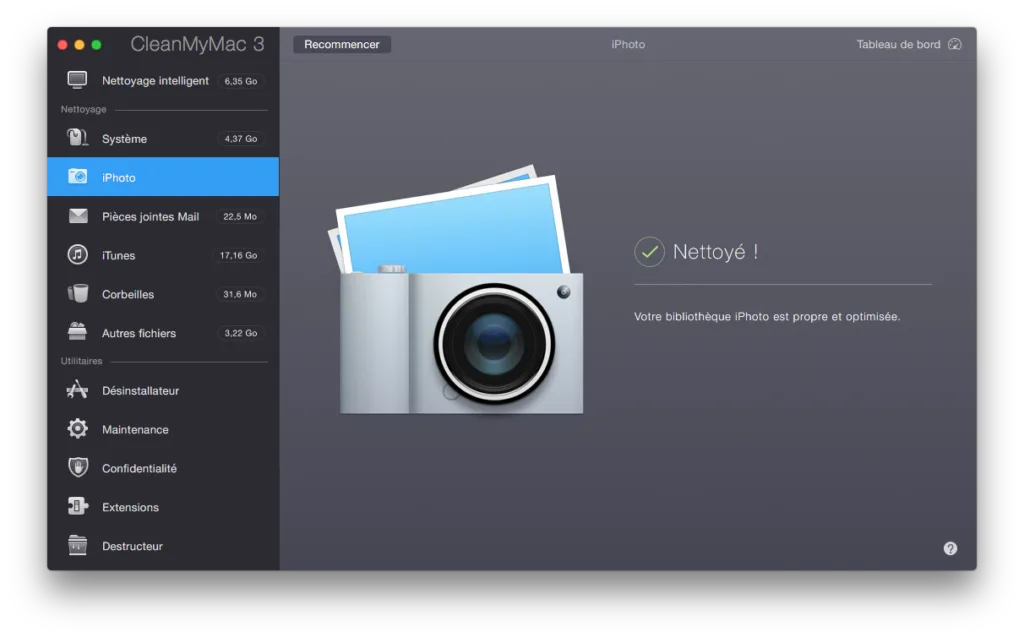Click the Utilitaires section label
This screenshot has height=638, width=1024.
pos(81,360)
